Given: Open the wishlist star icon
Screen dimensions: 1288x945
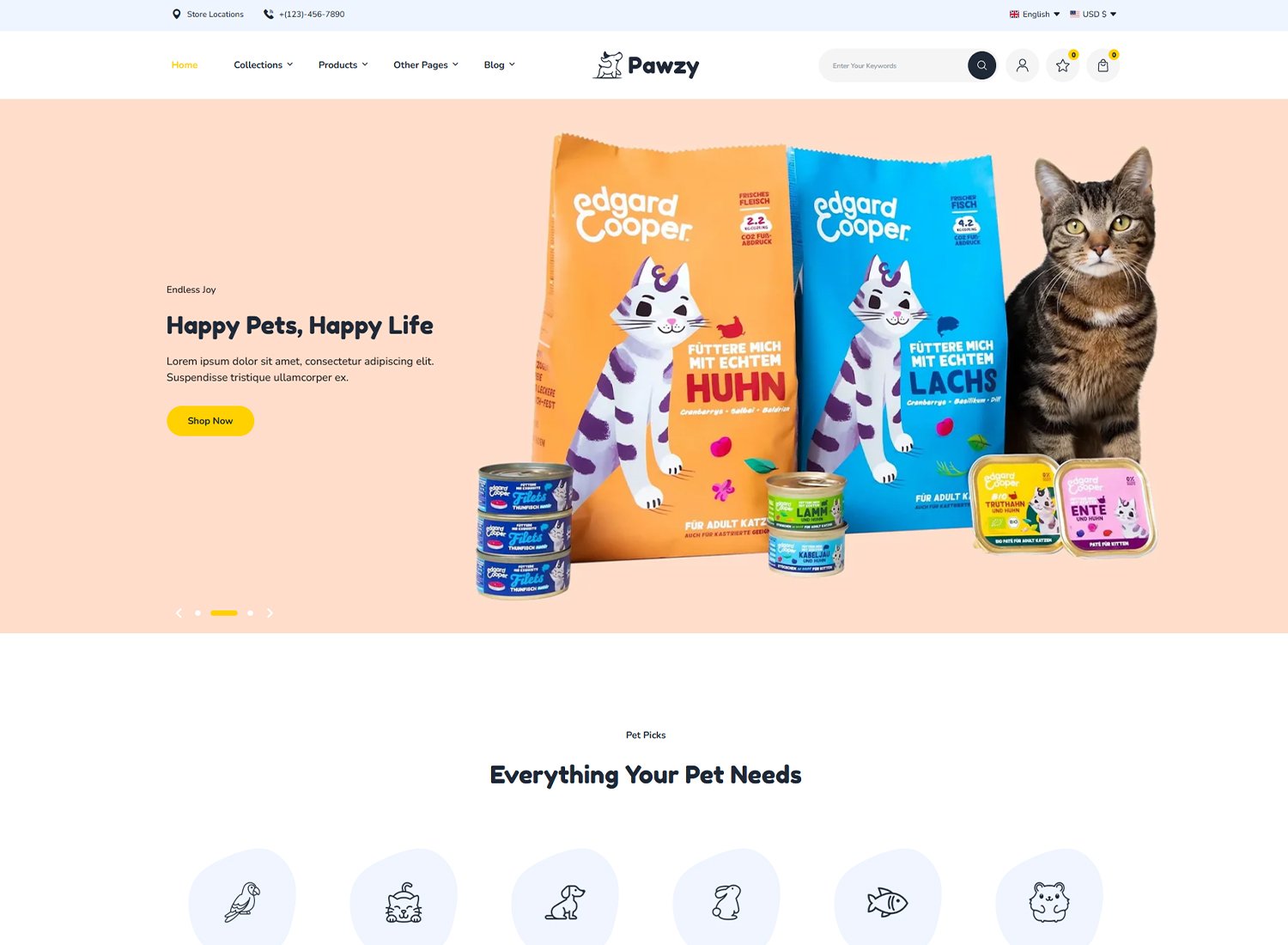Looking at the screenshot, I should [x=1062, y=65].
